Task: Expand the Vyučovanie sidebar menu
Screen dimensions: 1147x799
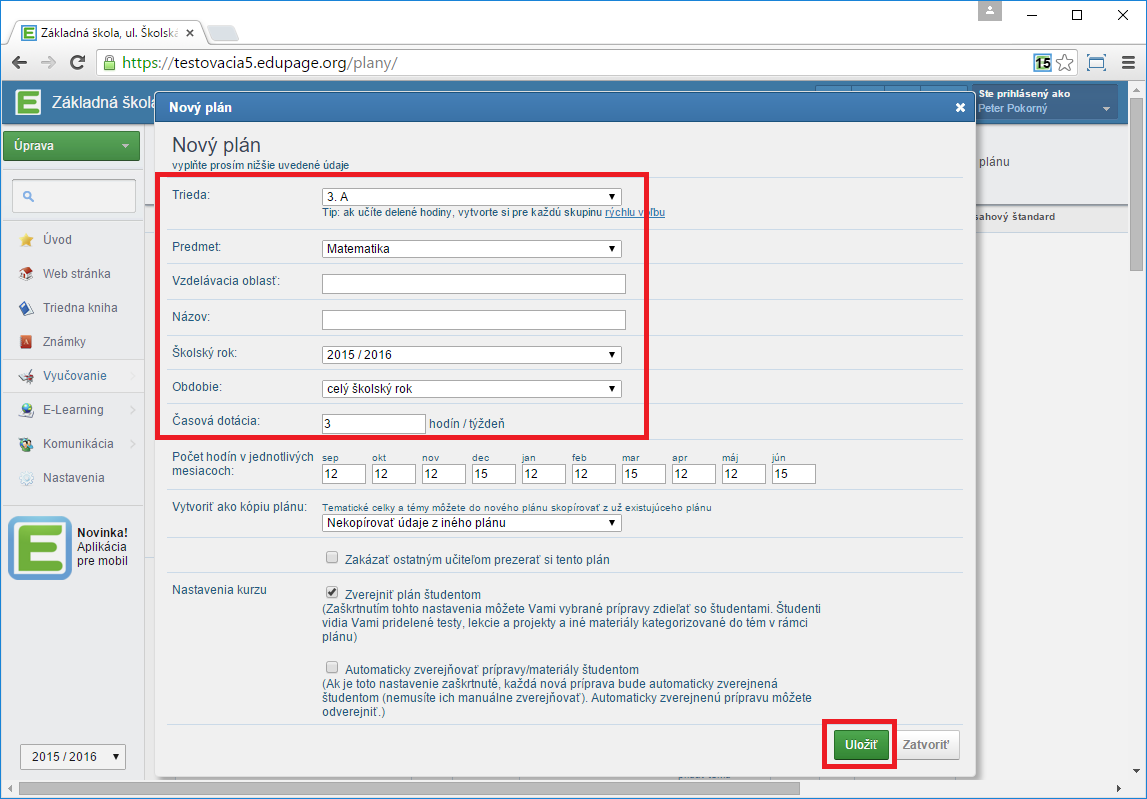Action: (74, 376)
